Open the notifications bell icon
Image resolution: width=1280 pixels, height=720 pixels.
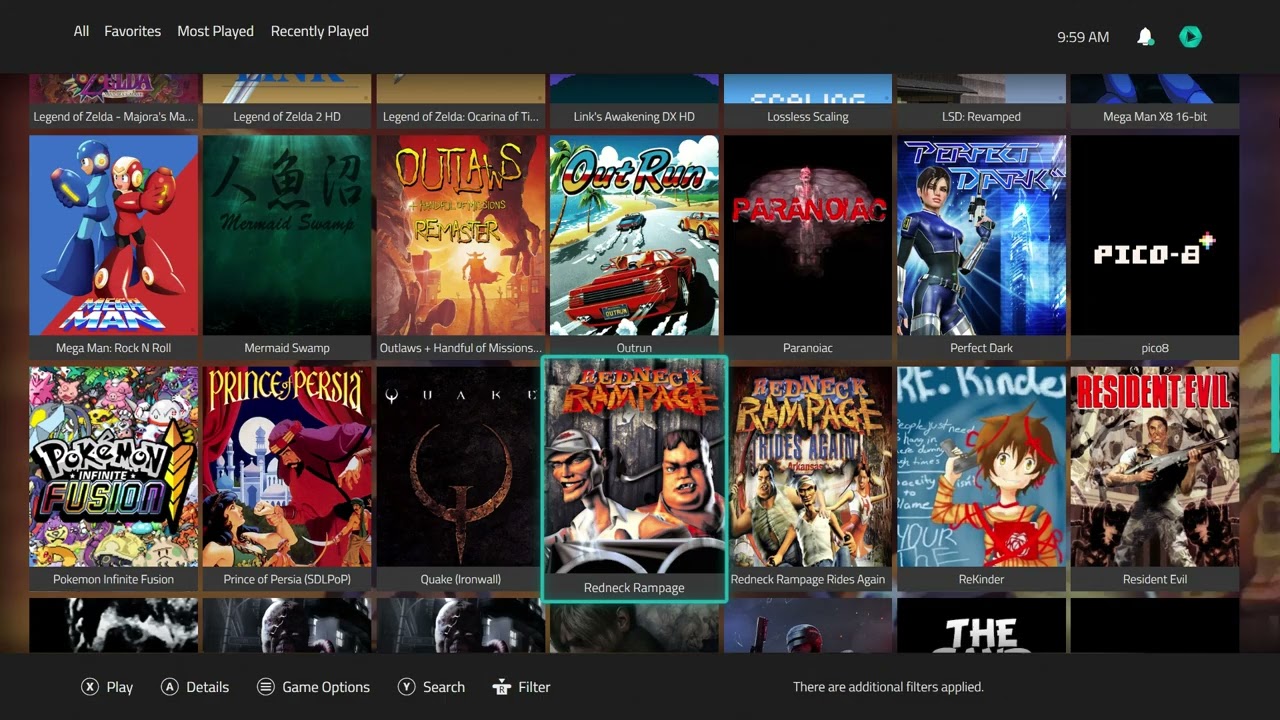1145,37
